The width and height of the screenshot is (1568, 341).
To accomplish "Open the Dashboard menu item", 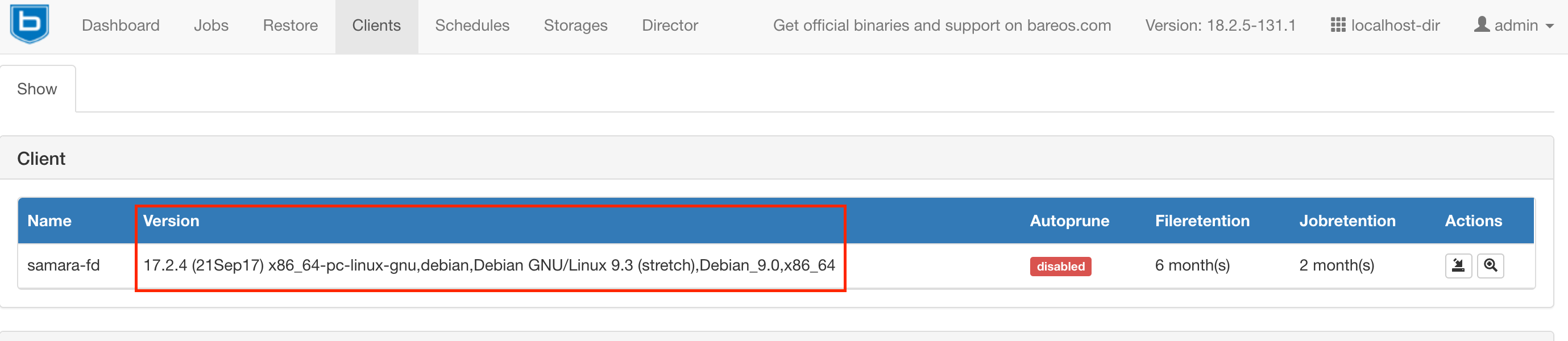I will pyautogui.click(x=121, y=26).
